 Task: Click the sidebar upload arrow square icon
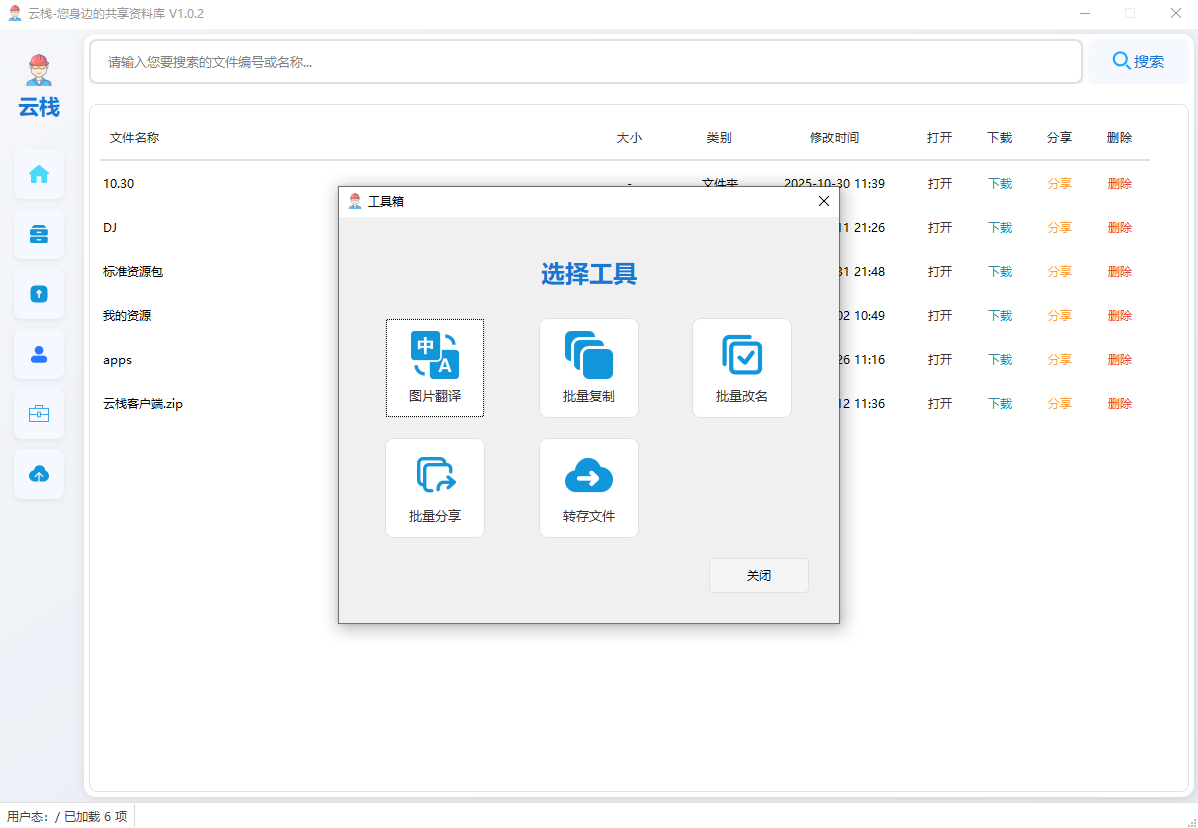[39, 294]
